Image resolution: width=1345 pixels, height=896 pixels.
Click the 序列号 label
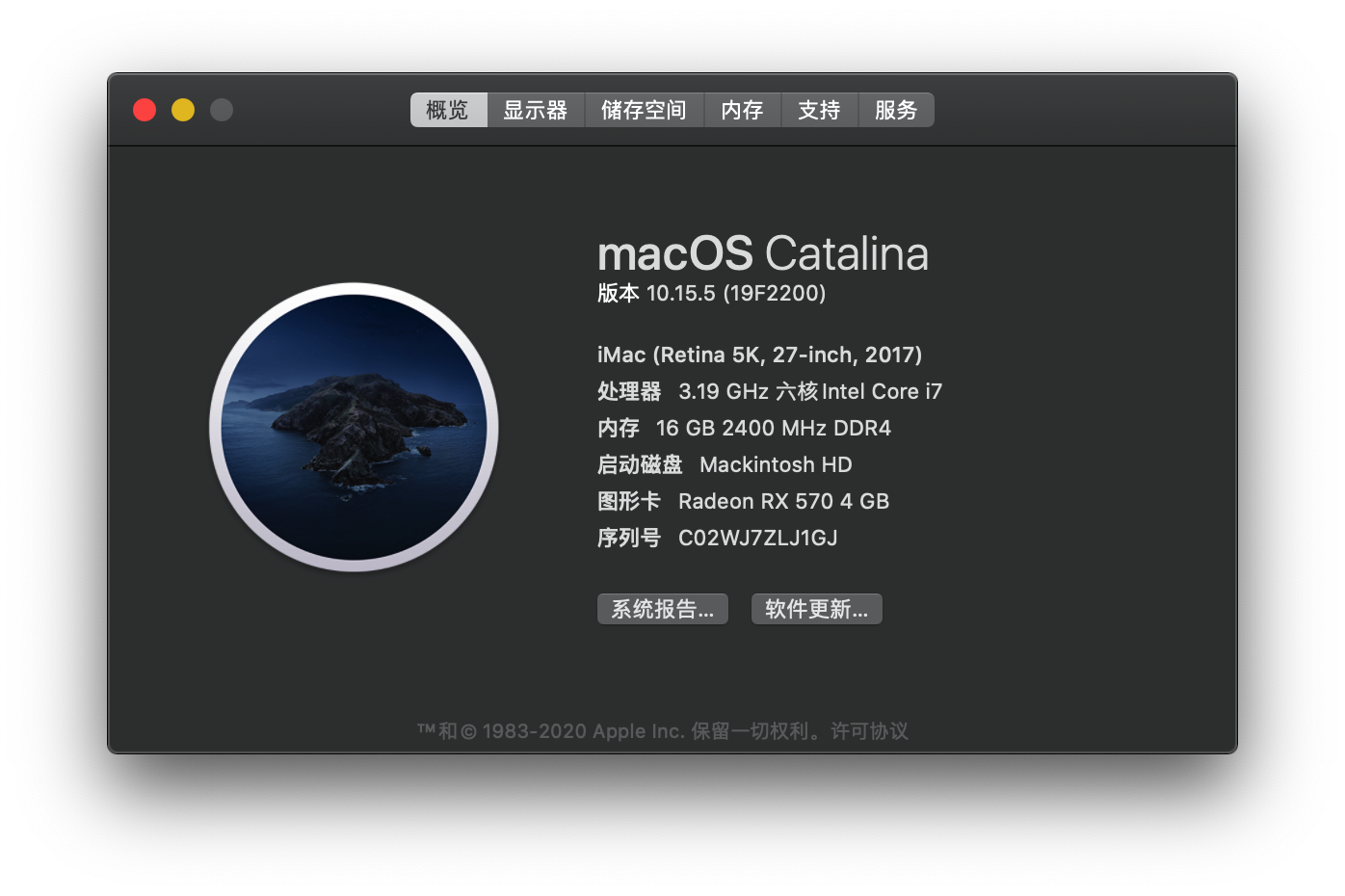(x=629, y=538)
